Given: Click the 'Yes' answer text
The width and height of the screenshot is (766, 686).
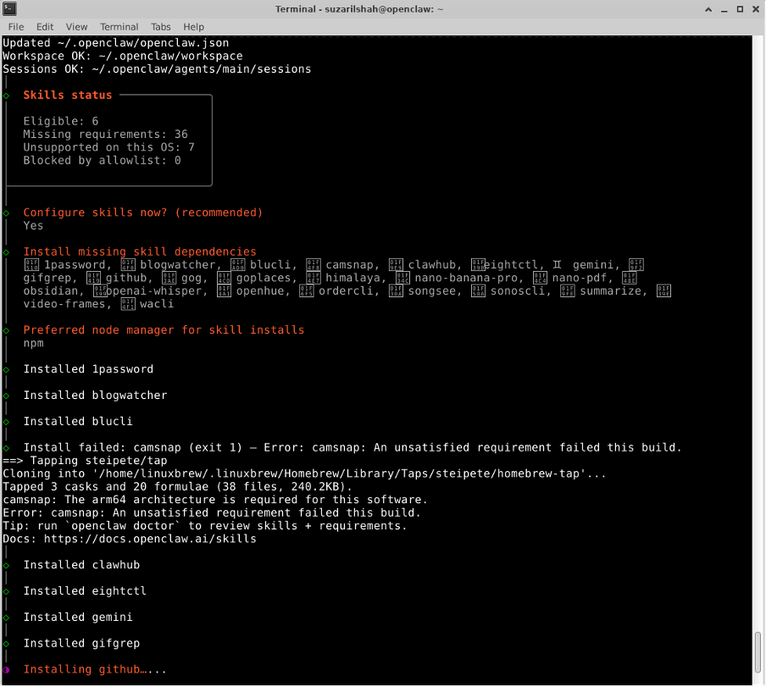Looking at the screenshot, I should (x=33, y=226).
